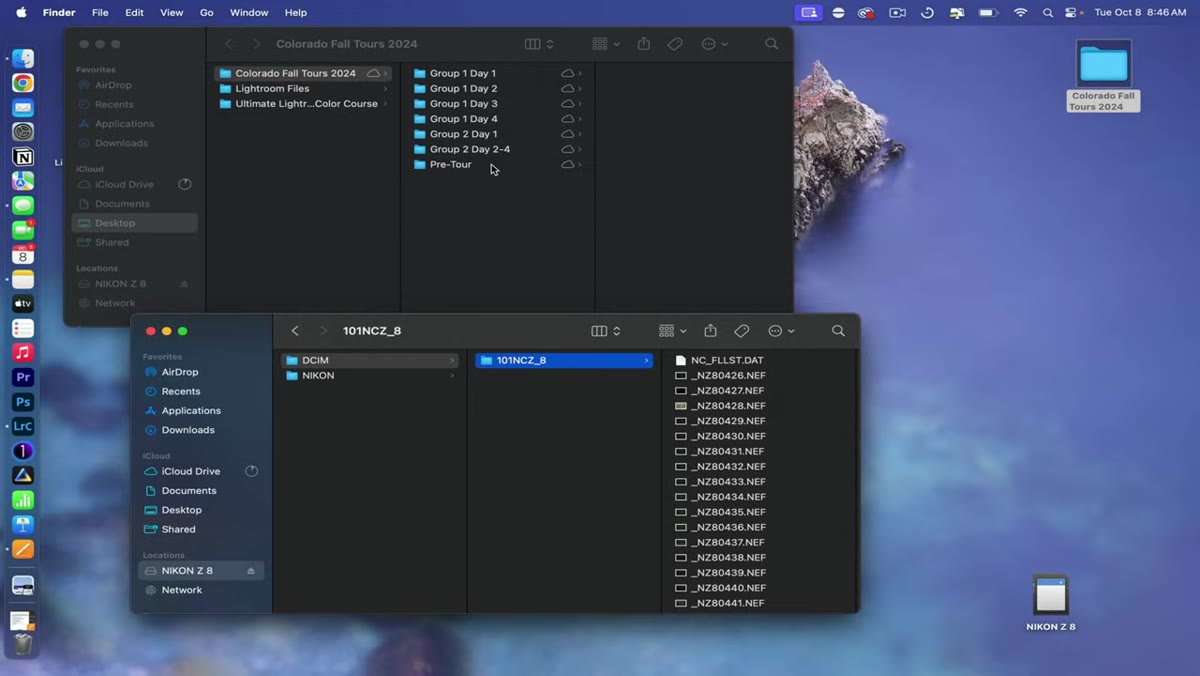The image size is (1200, 676).
Task: Open Mail from the Dock
Action: coord(23,108)
